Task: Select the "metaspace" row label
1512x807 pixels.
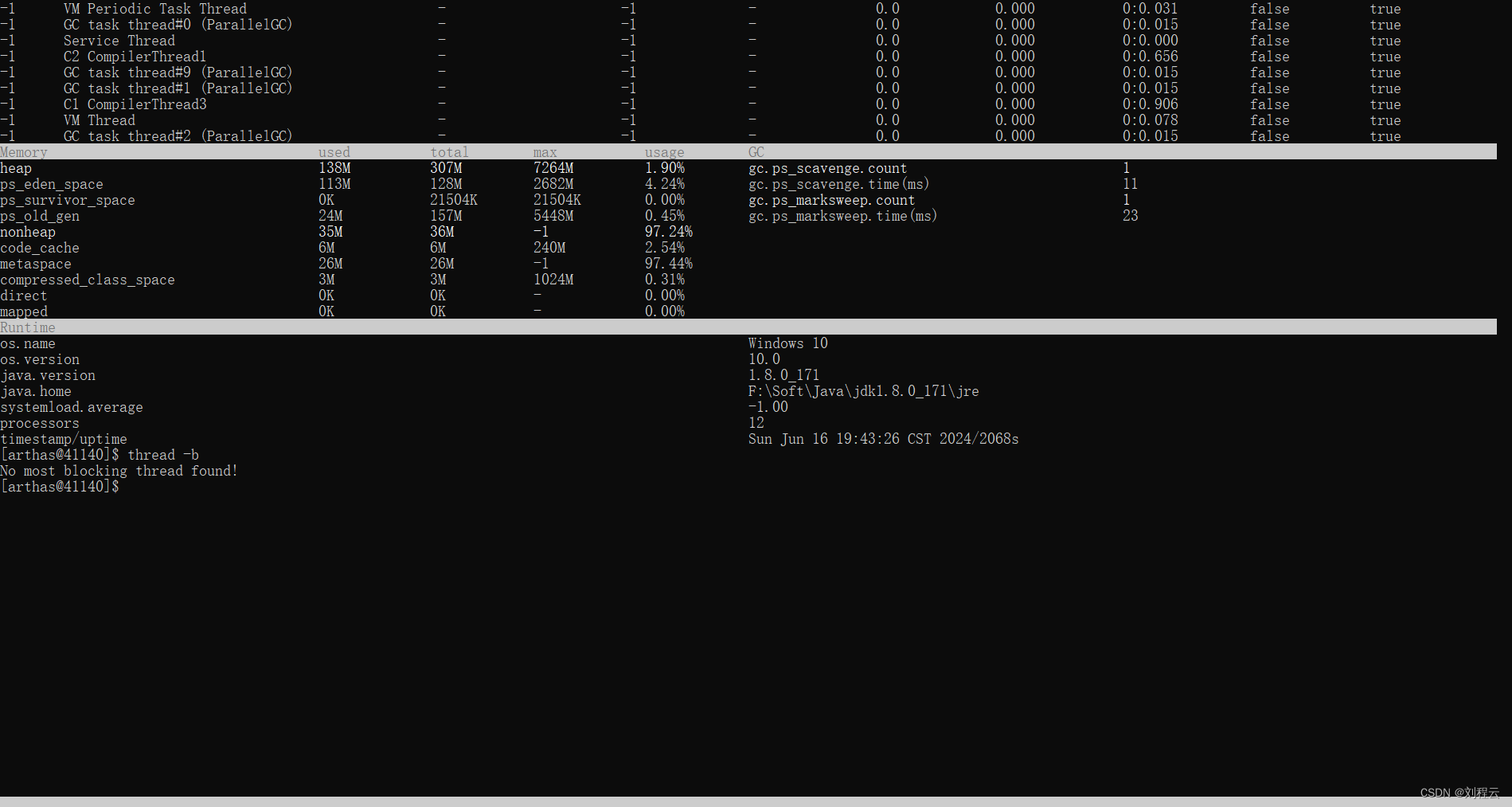Action: (36, 264)
